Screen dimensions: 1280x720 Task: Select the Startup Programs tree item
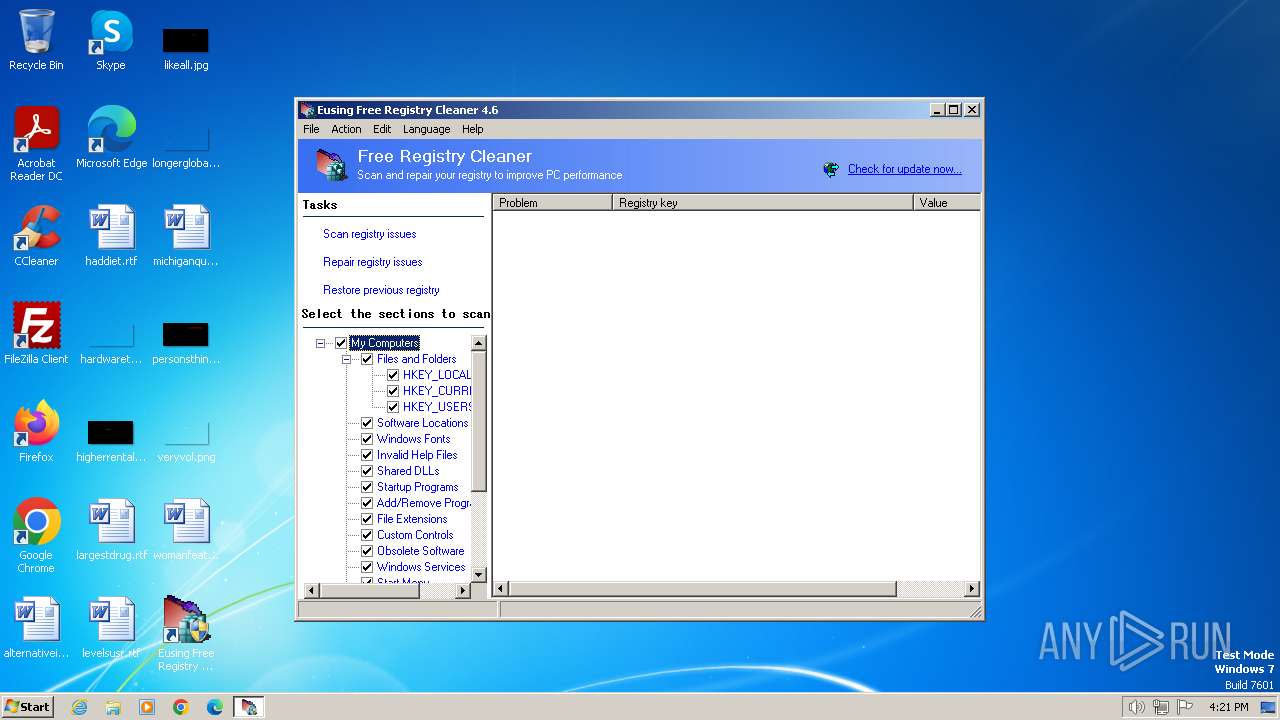[x=417, y=487]
